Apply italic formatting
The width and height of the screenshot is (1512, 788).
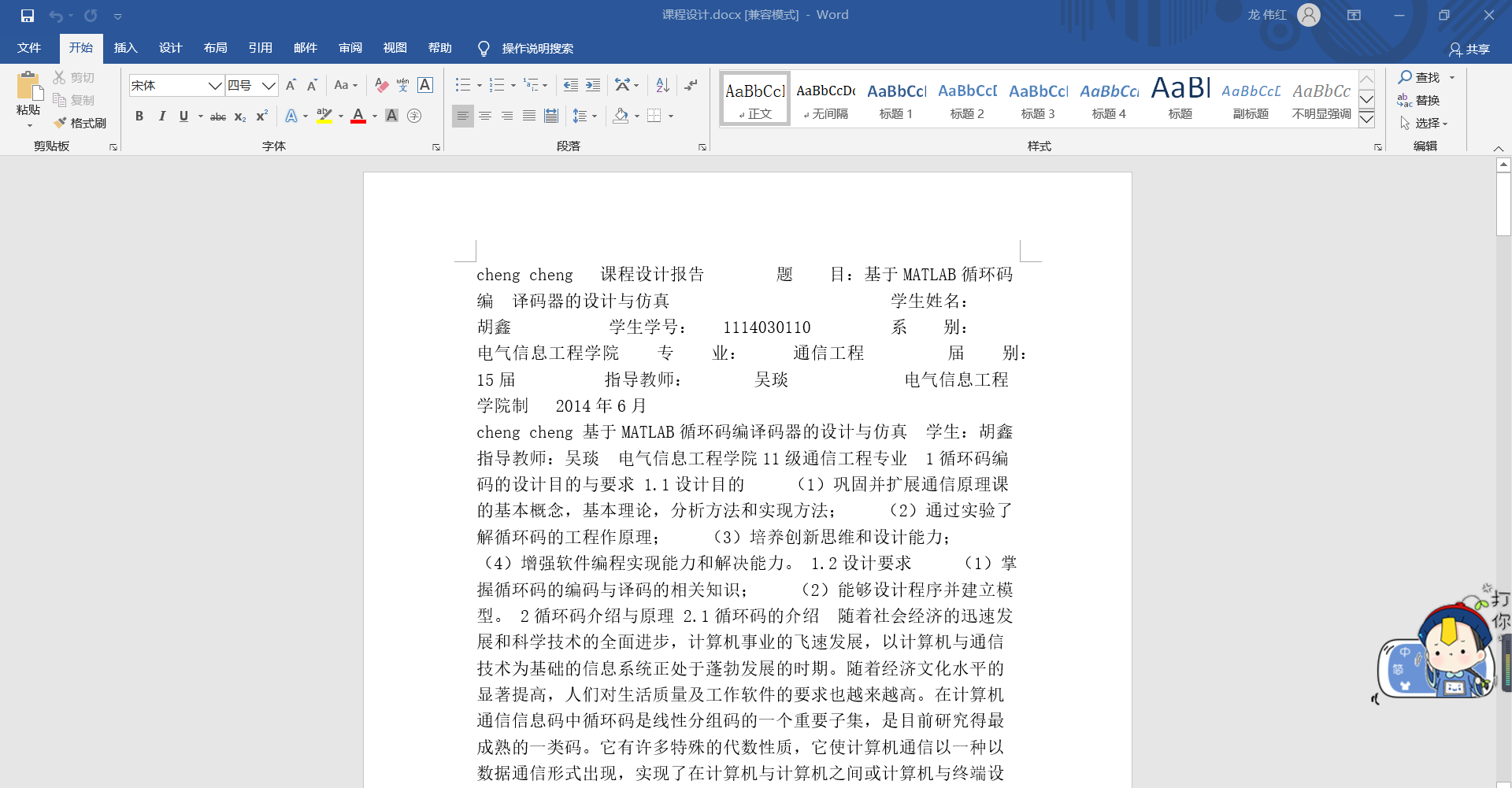(x=162, y=116)
